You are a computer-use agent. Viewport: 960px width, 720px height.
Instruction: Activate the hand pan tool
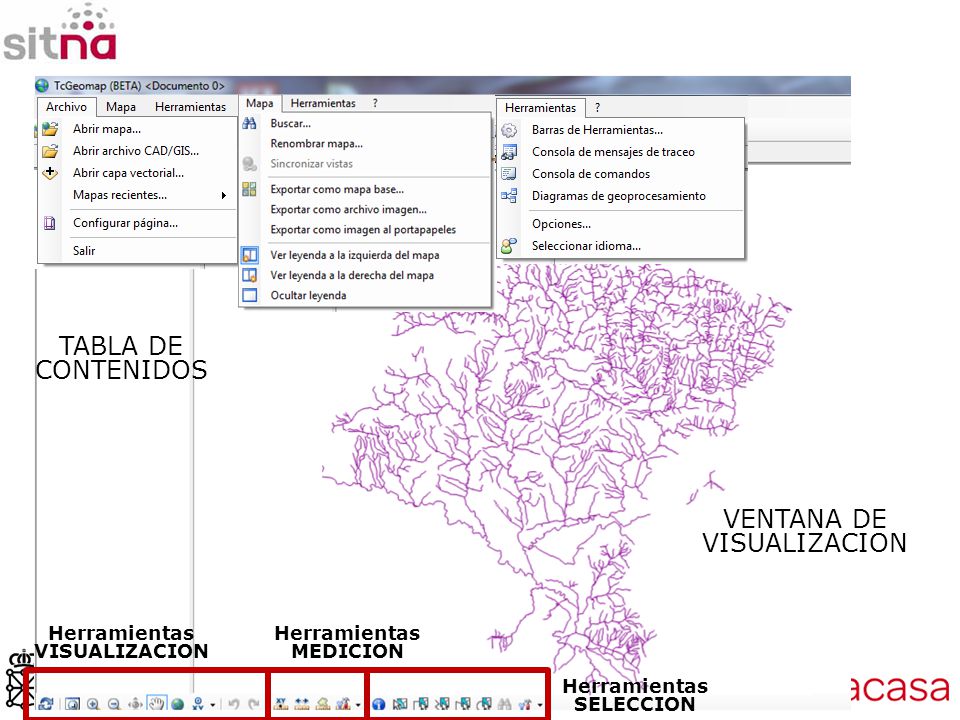(x=157, y=703)
